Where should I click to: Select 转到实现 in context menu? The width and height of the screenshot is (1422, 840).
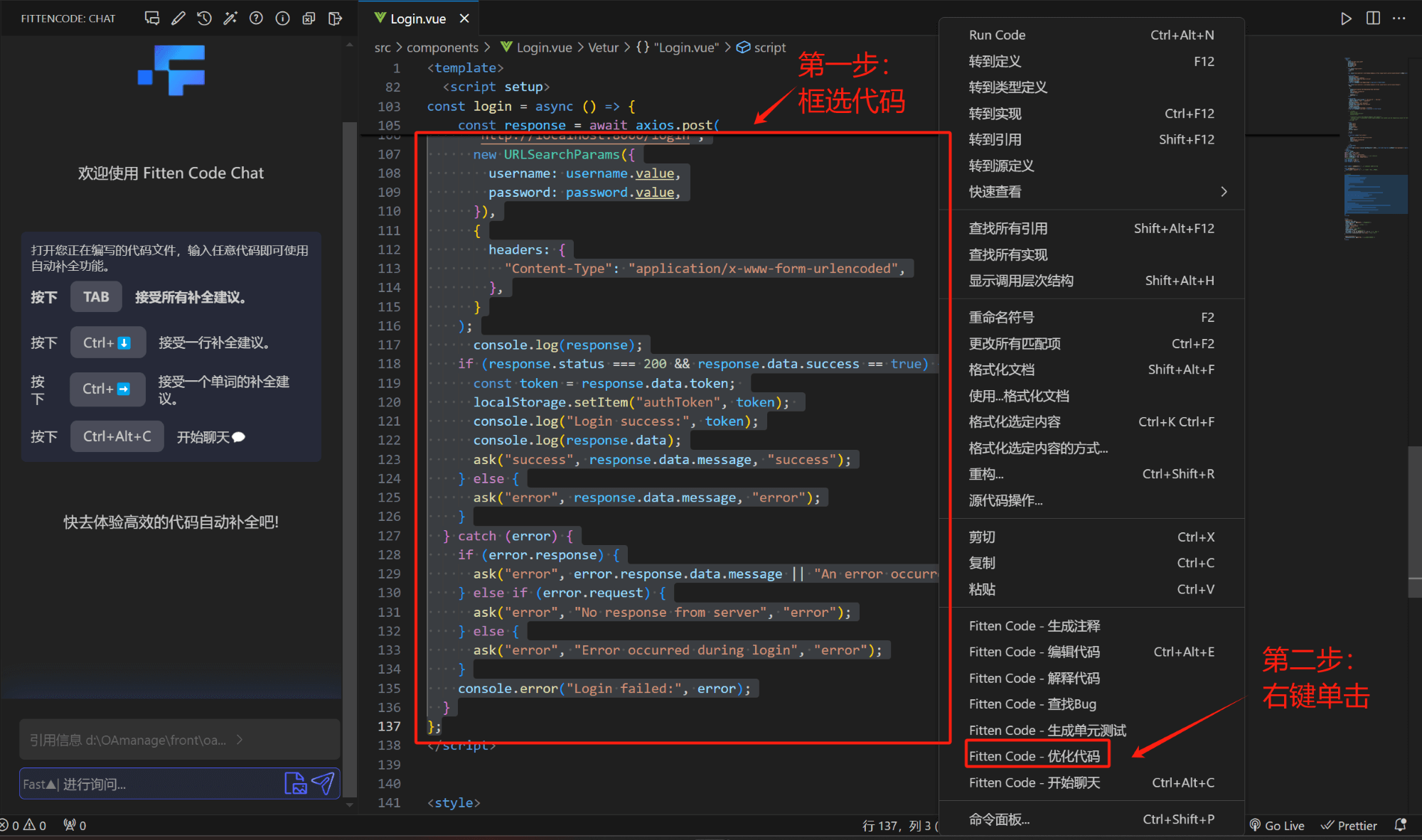coord(1091,114)
